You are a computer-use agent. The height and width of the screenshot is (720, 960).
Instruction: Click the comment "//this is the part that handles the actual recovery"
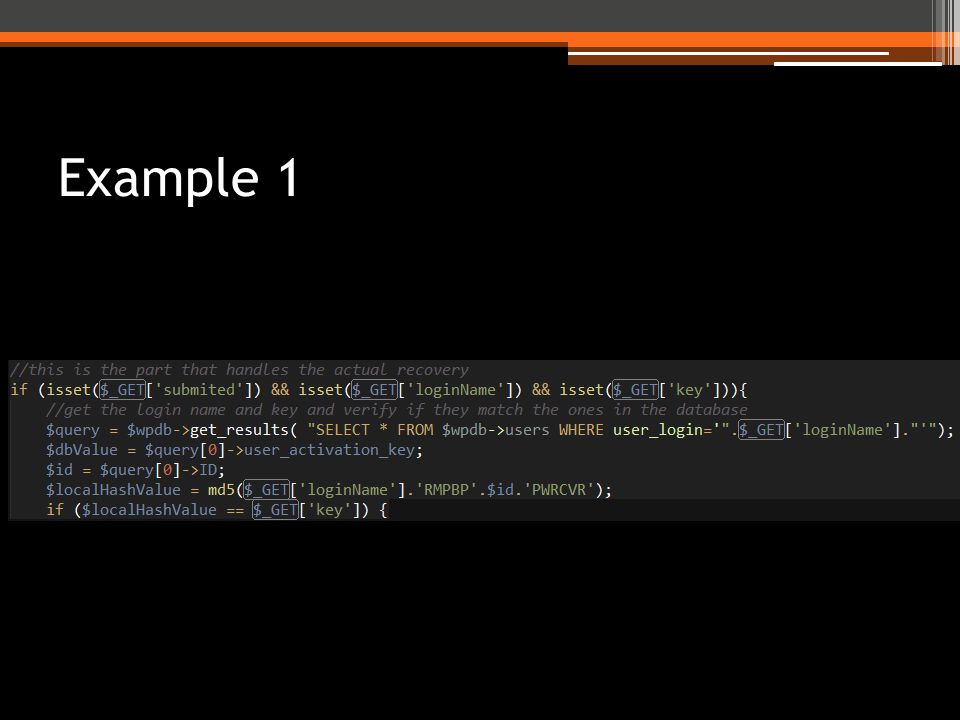pos(239,370)
